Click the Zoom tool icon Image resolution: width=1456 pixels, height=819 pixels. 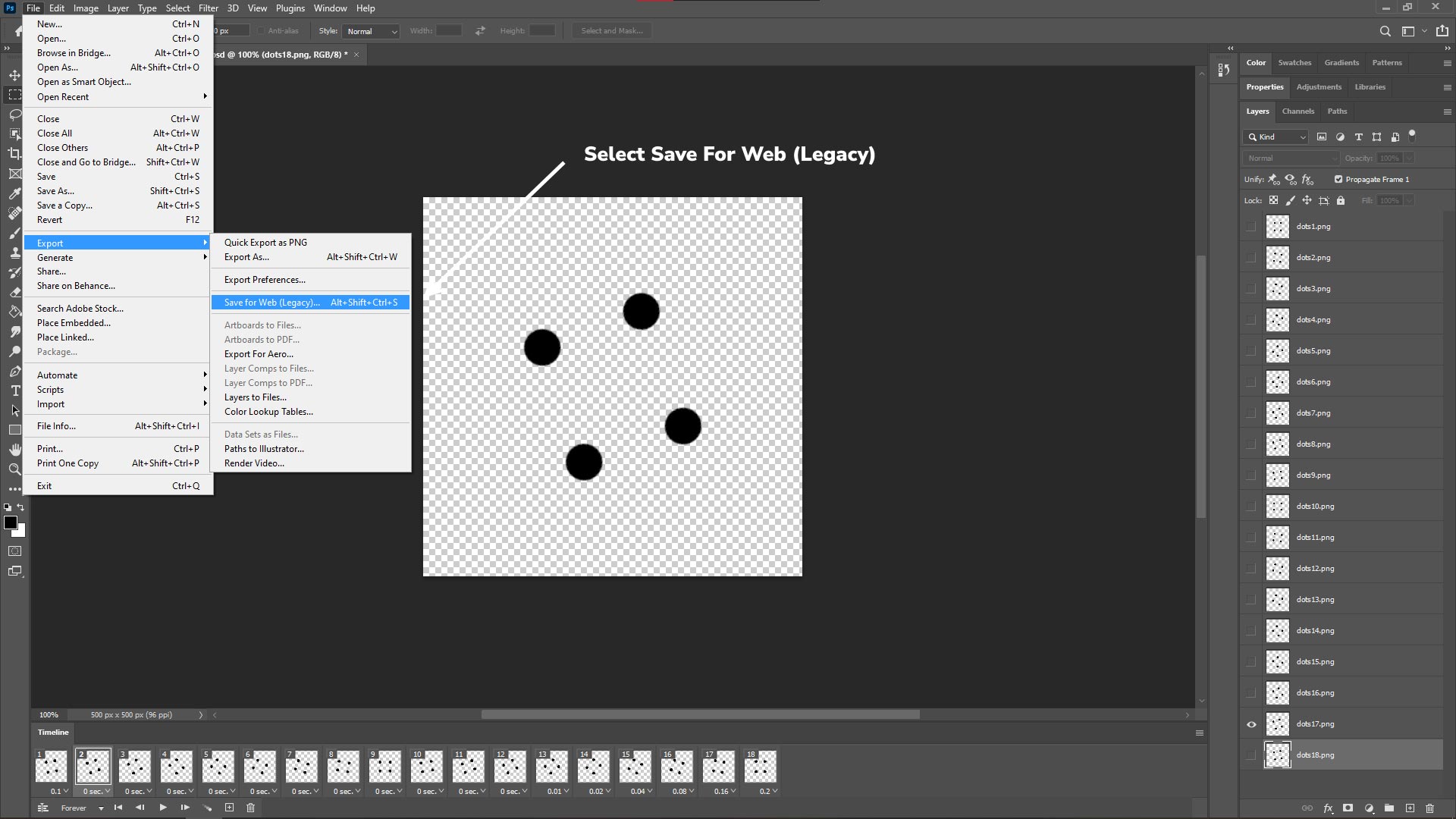[14, 470]
